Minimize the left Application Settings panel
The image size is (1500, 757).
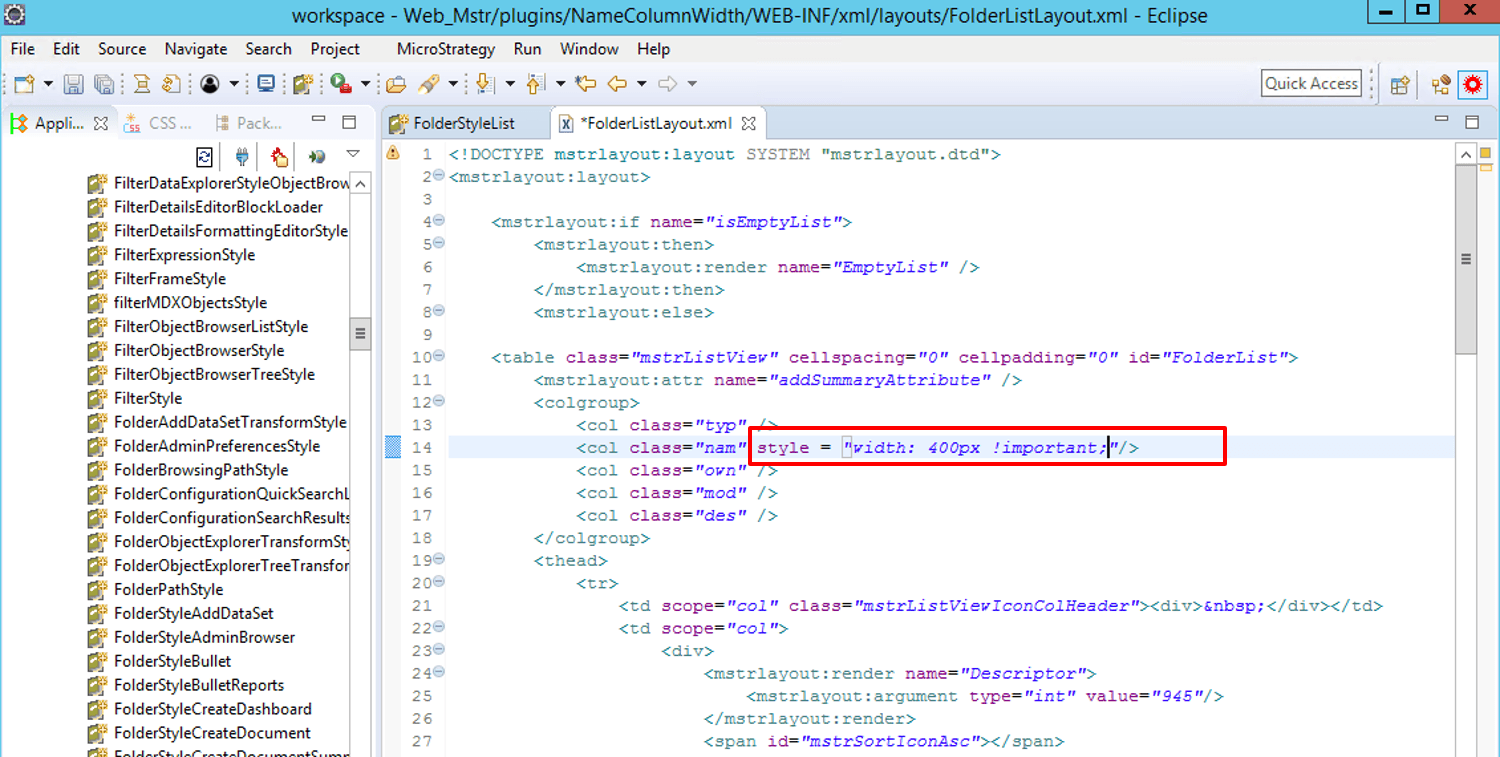coord(319,121)
